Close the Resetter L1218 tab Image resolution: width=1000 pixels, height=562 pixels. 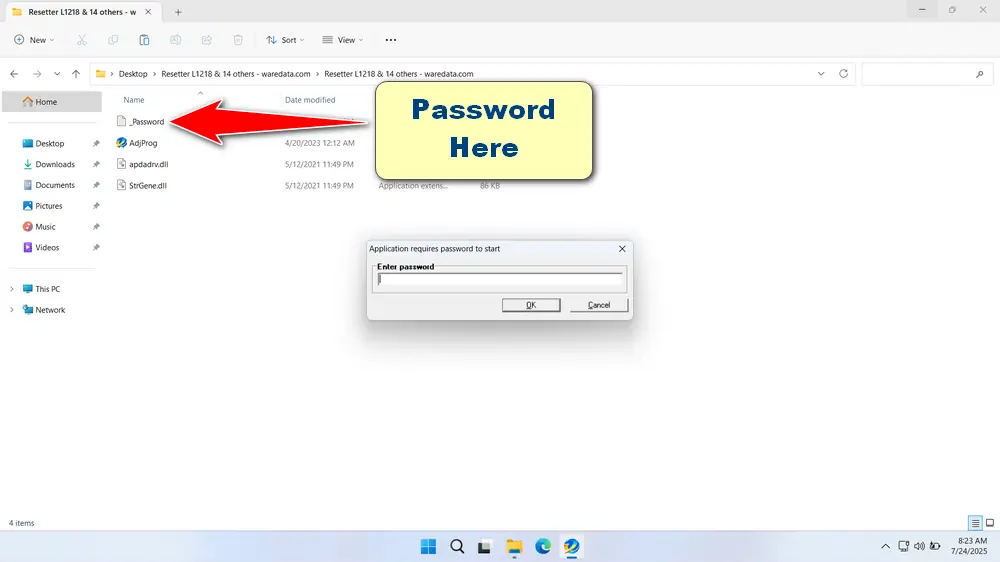pyautogui.click(x=148, y=12)
